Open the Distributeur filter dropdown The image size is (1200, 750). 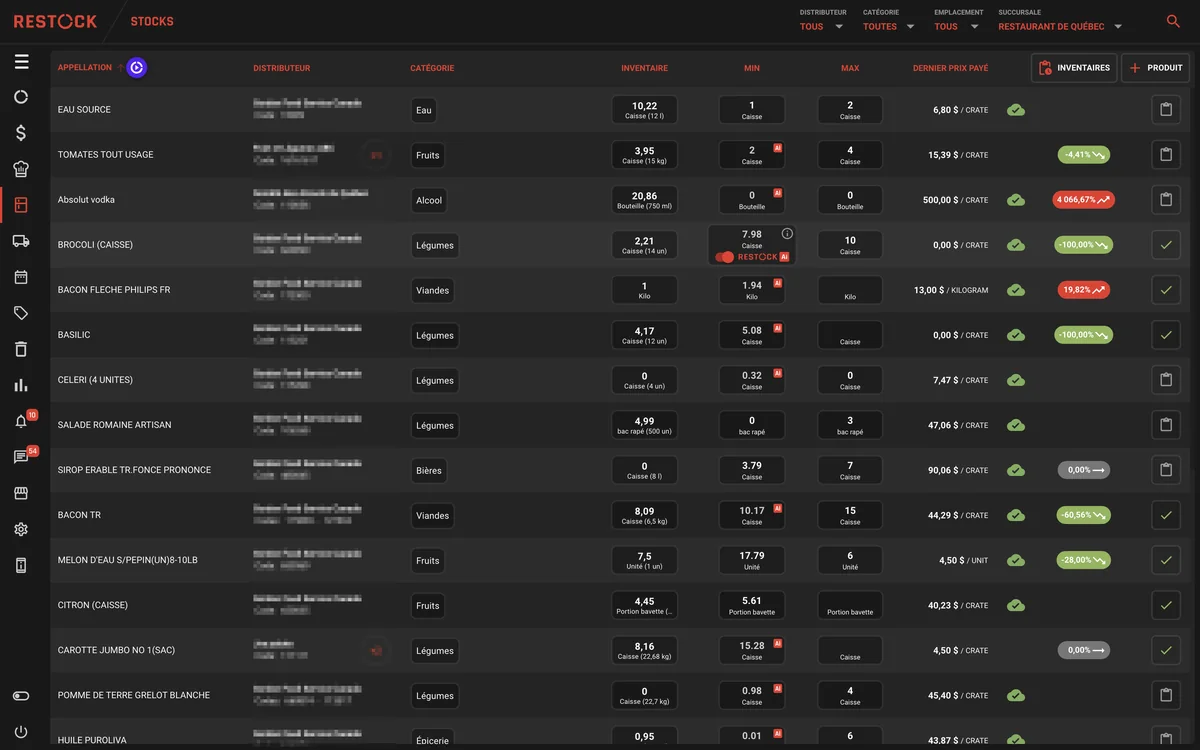tap(822, 26)
